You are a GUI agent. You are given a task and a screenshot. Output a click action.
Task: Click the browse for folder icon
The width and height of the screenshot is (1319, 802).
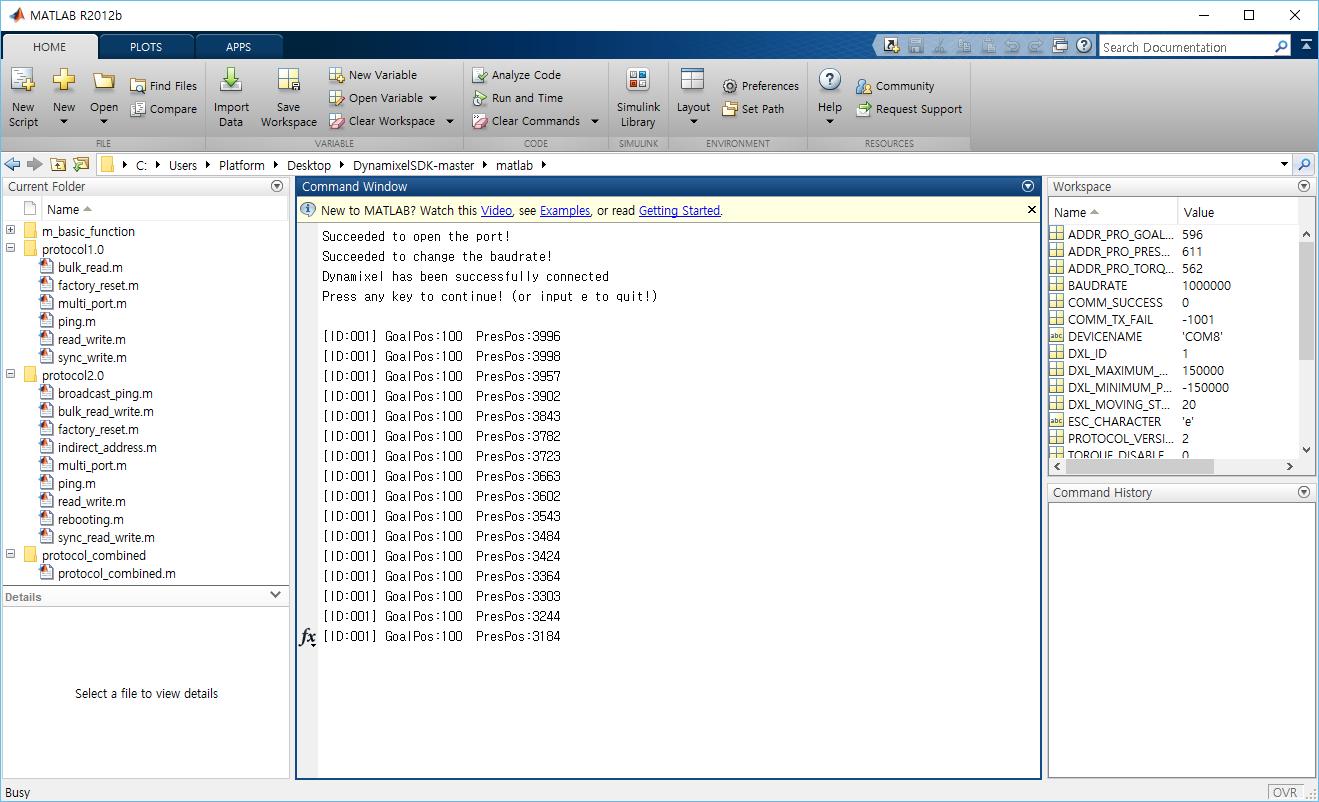coord(81,165)
